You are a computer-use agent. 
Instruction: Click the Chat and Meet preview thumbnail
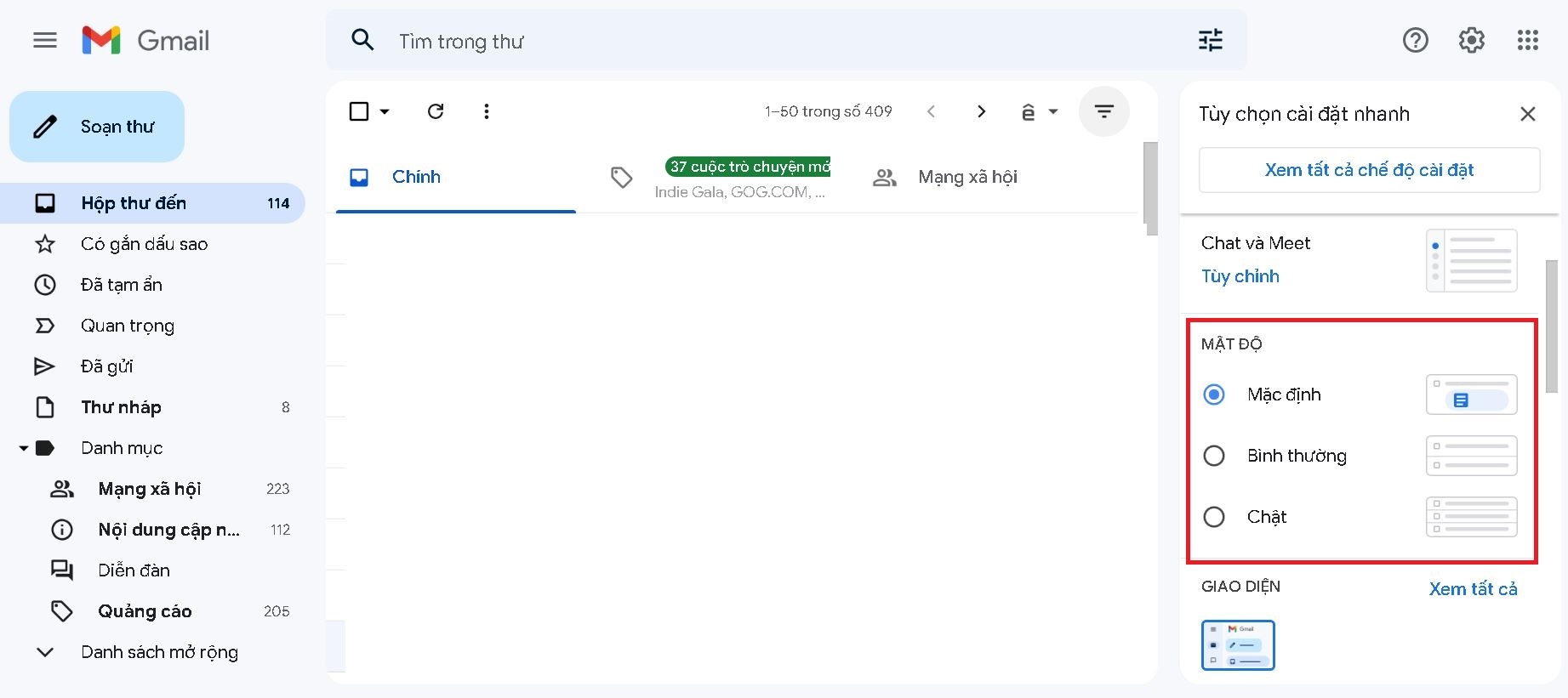(1472, 260)
